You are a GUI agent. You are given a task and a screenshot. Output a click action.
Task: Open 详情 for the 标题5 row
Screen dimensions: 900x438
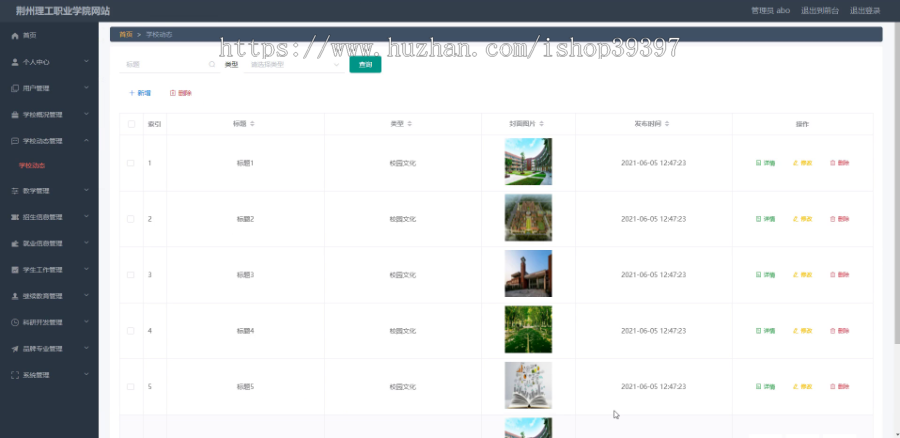(x=765, y=386)
